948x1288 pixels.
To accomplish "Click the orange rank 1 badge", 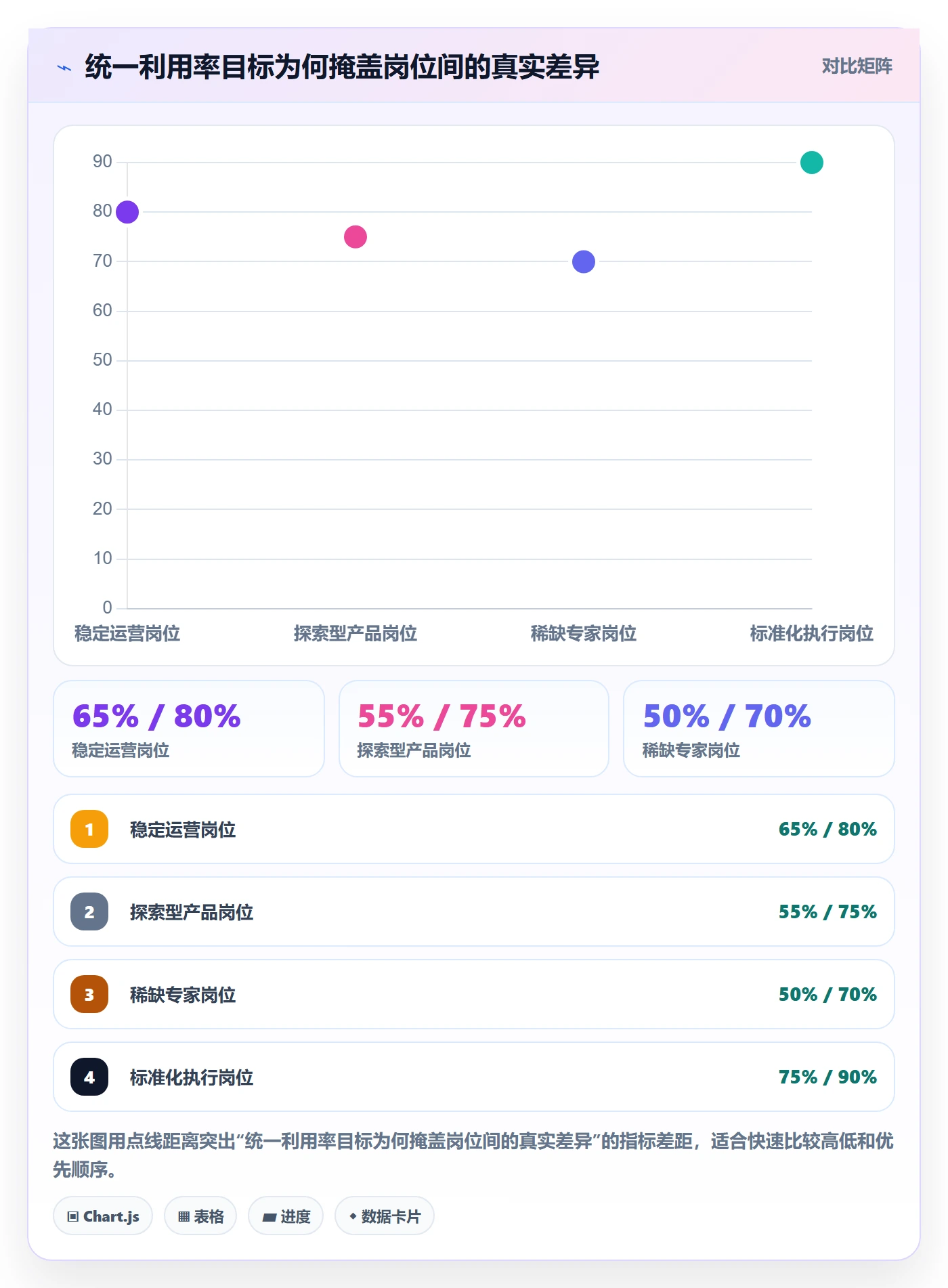I will pos(89,829).
